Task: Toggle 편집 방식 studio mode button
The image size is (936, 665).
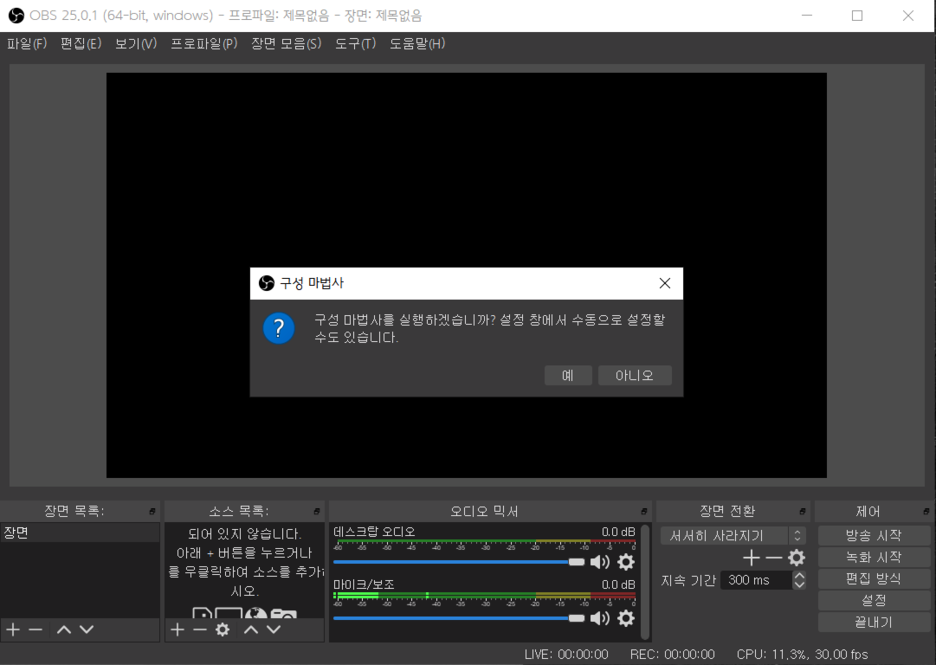Action: click(x=873, y=578)
